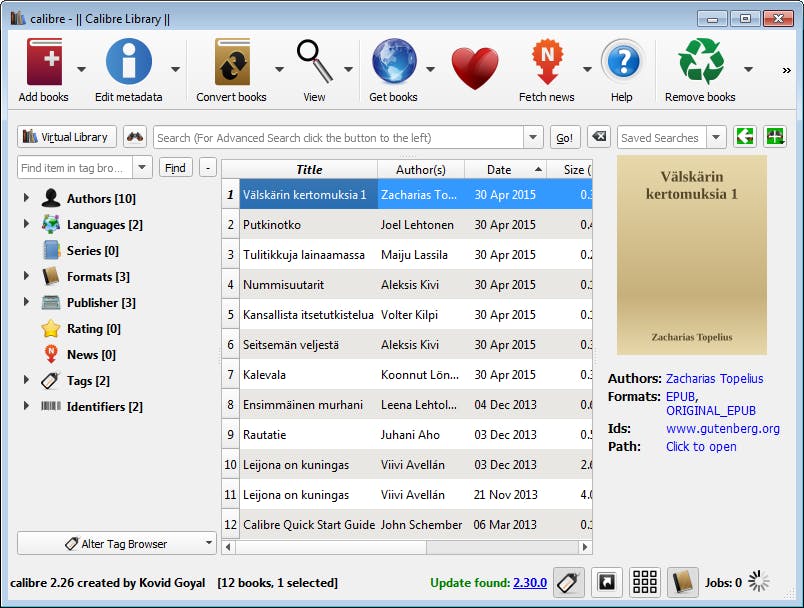This screenshot has width=804, height=608.
Task: Click in the main search input field
Action: click(x=339, y=137)
